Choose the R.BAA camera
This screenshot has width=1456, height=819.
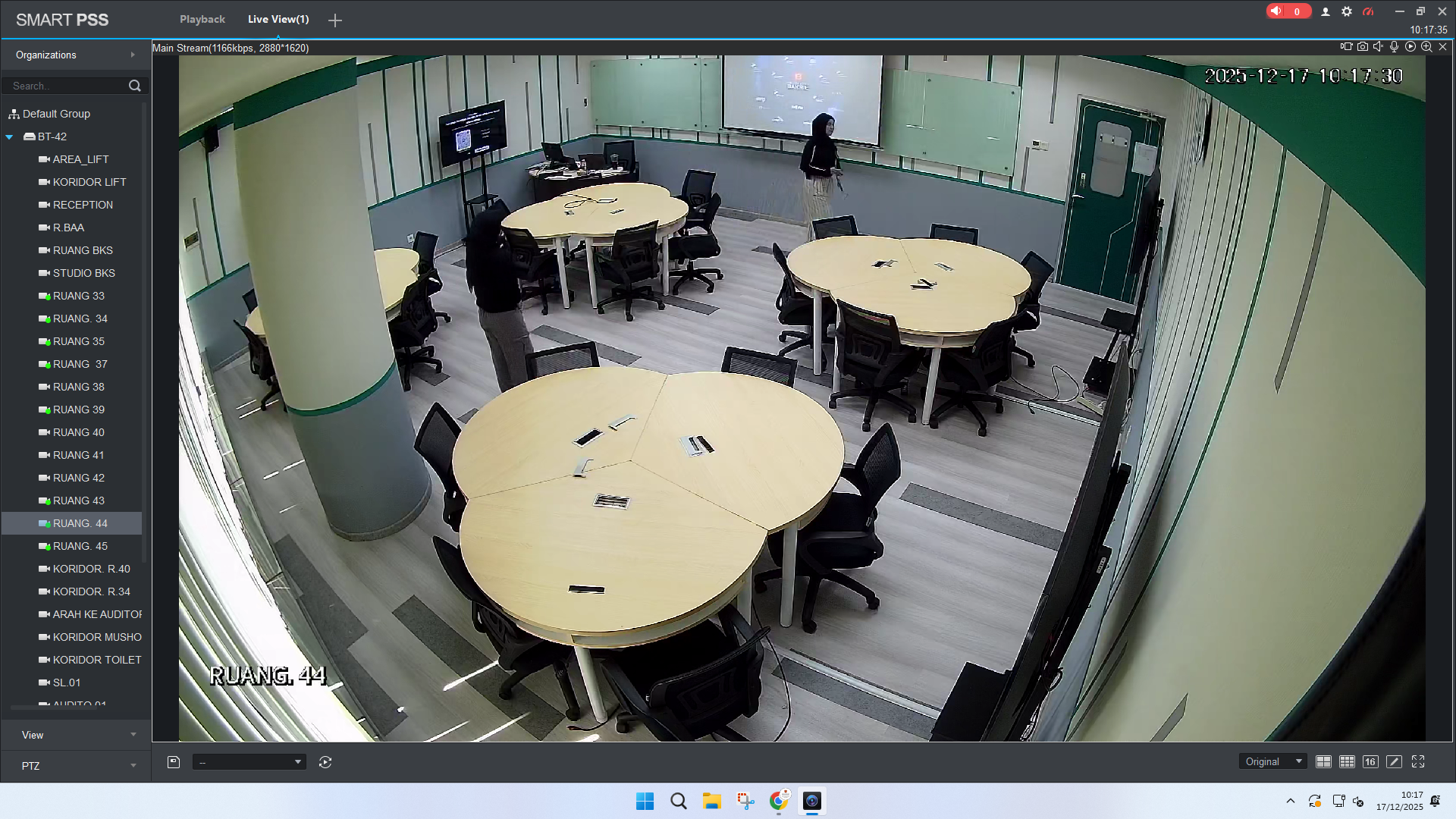(x=68, y=227)
